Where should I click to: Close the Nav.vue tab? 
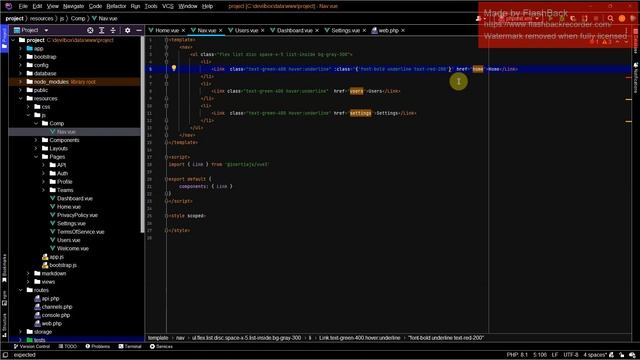[x=220, y=30]
